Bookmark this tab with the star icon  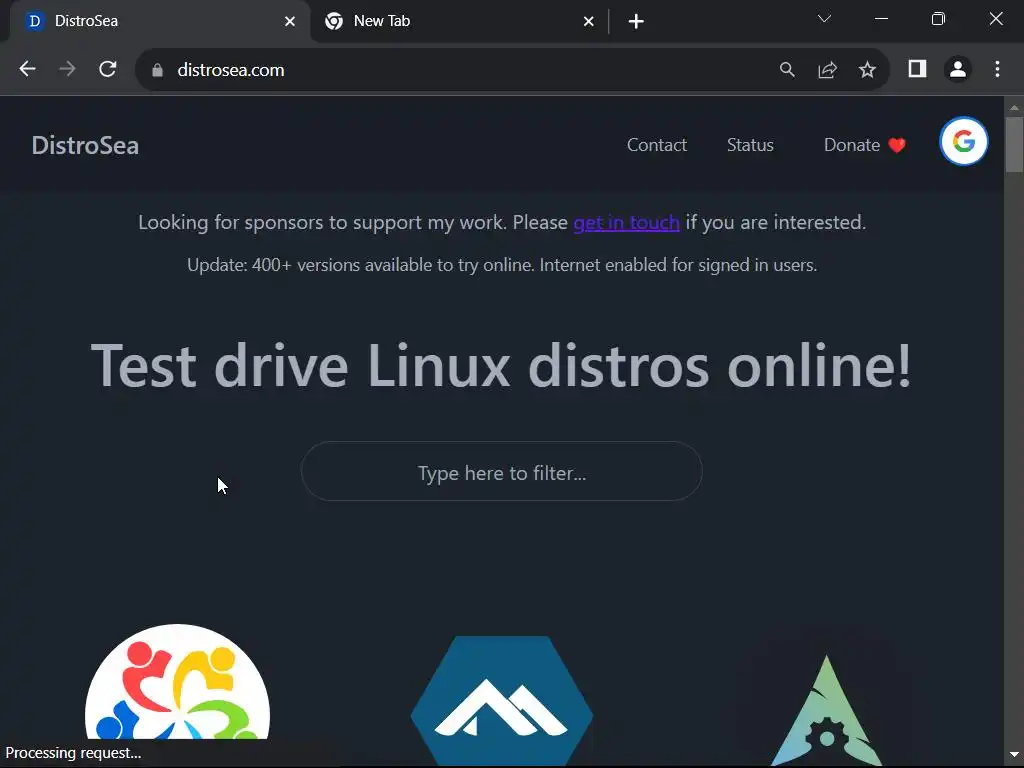(x=867, y=69)
